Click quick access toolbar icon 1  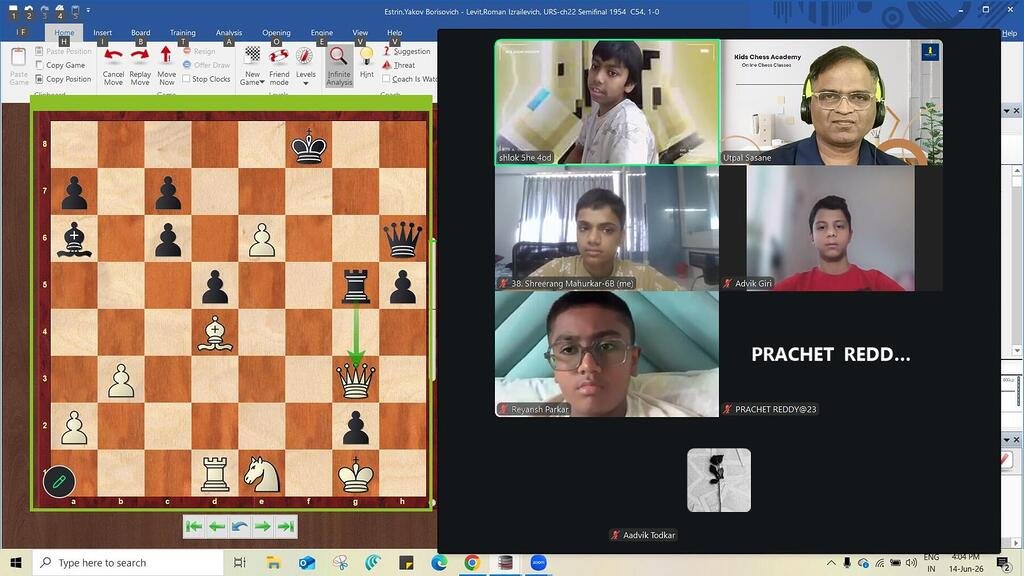pos(12,11)
